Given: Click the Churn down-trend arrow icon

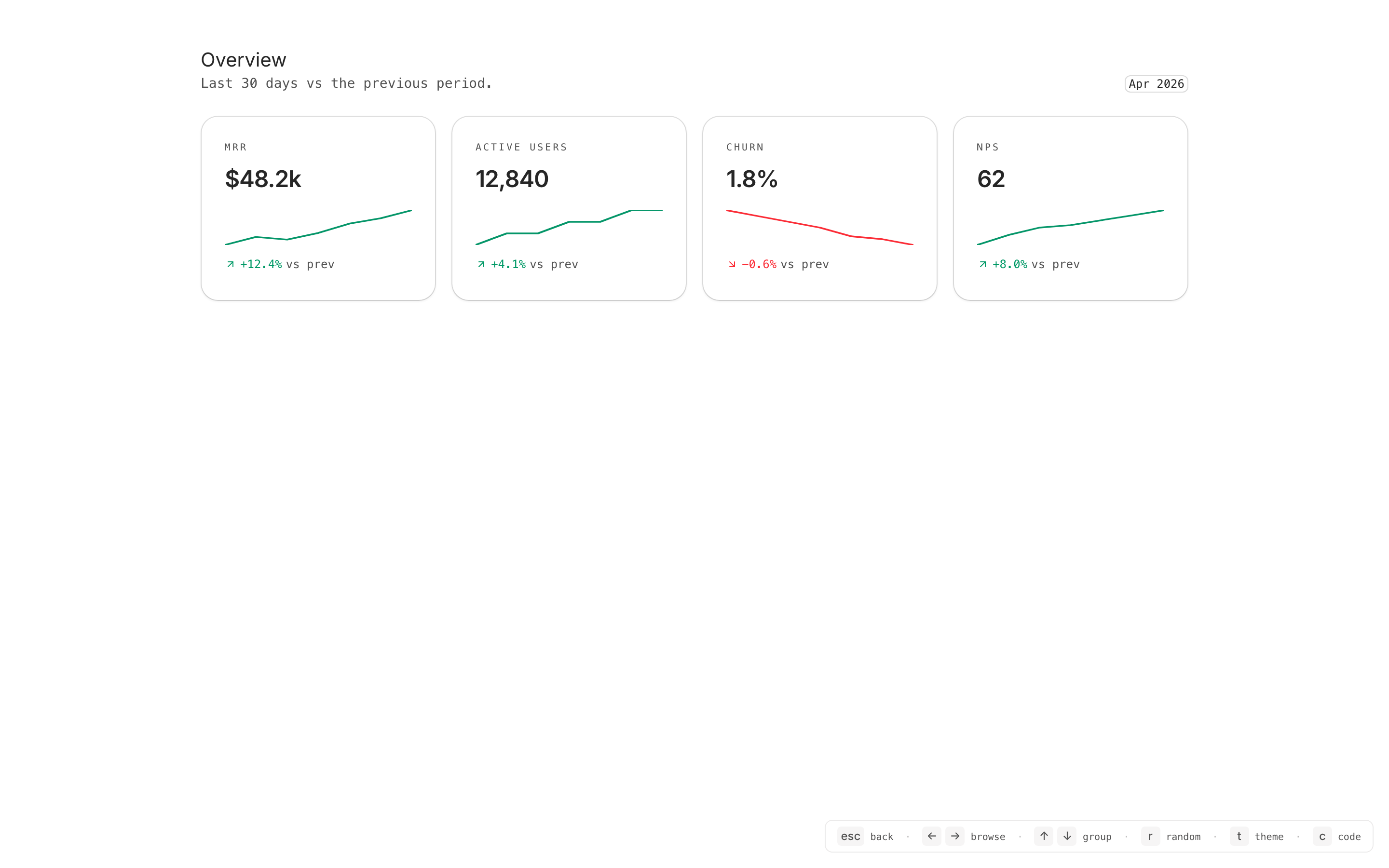Looking at the screenshot, I should point(732,264).
